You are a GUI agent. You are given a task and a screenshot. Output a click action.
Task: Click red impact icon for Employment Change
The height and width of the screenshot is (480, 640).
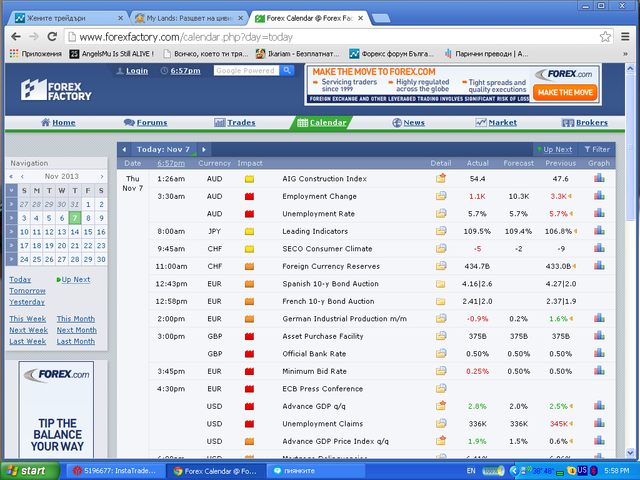pos(249,196)
